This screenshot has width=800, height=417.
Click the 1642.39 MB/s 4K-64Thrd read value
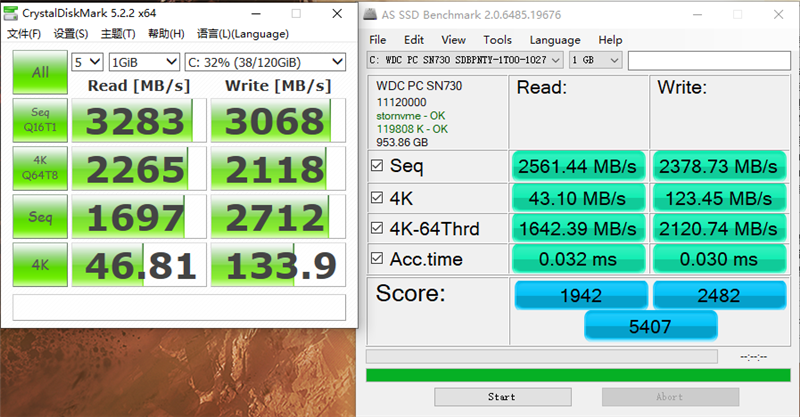pos(578,229)
